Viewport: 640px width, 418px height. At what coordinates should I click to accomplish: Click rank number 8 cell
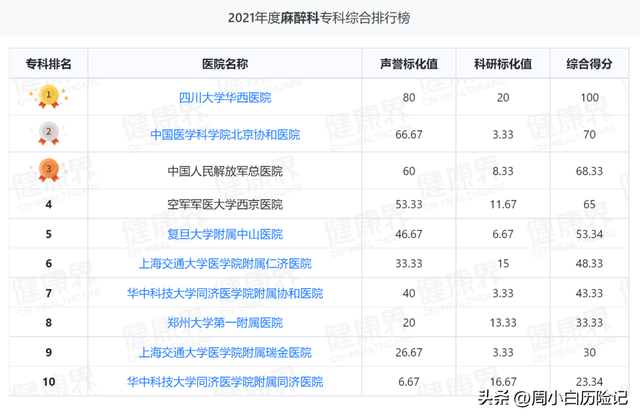click(49, 322)
